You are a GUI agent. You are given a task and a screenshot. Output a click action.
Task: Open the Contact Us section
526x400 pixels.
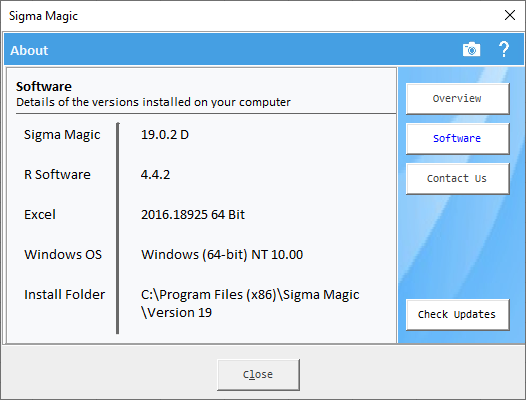coord(458,179)
